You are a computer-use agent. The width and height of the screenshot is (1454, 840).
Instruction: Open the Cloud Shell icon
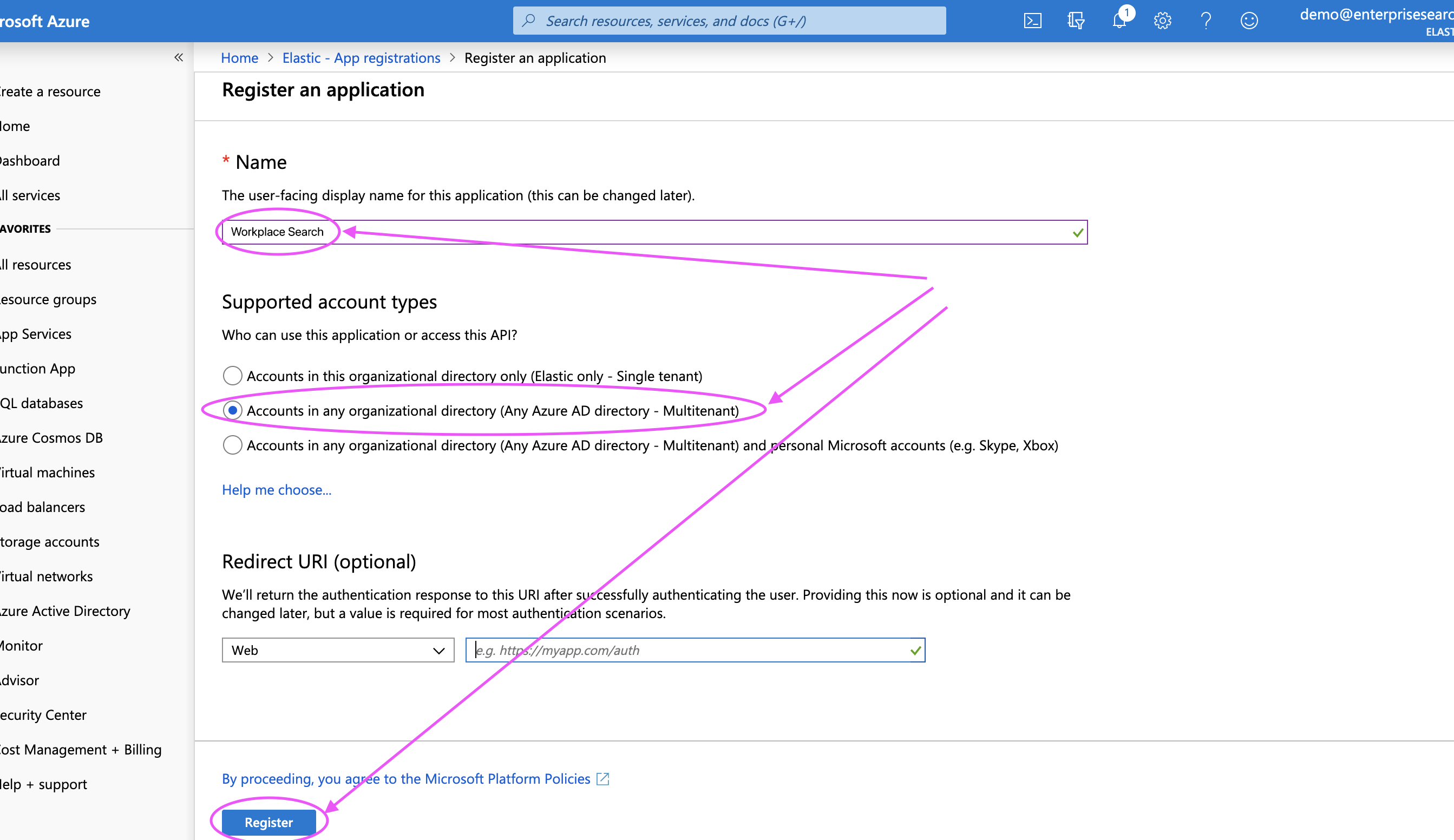point(1032,21)
